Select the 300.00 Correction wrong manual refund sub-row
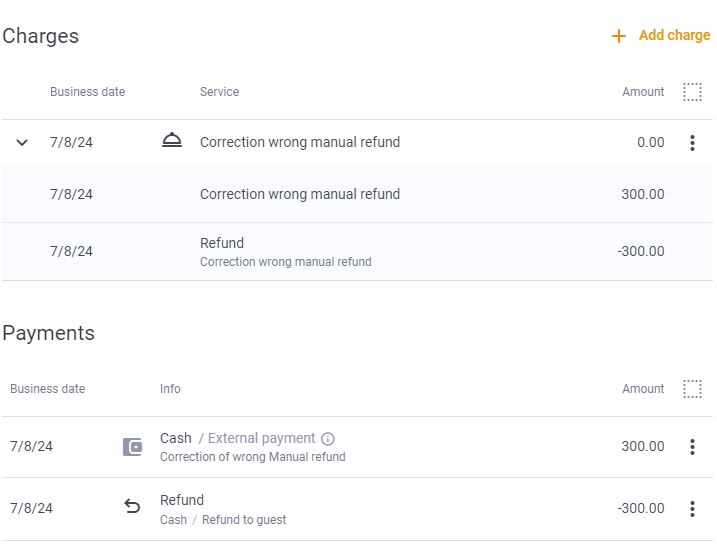This screenshot has width=717, height=546. [357, 194]
